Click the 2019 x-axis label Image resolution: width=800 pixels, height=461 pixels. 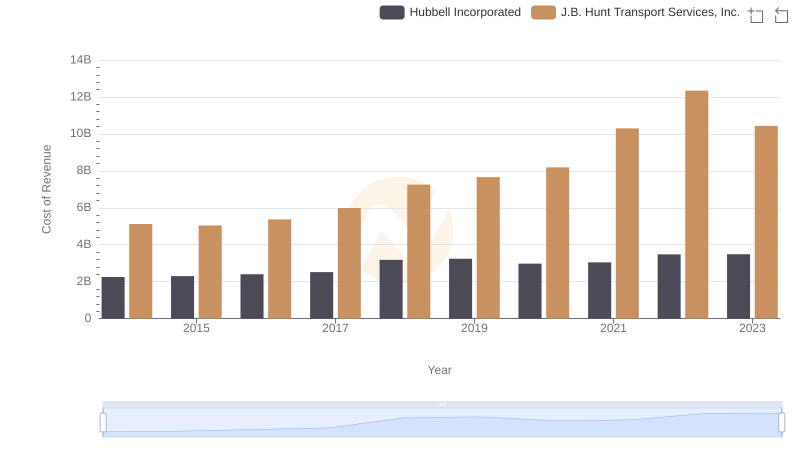tap(474, 328)
